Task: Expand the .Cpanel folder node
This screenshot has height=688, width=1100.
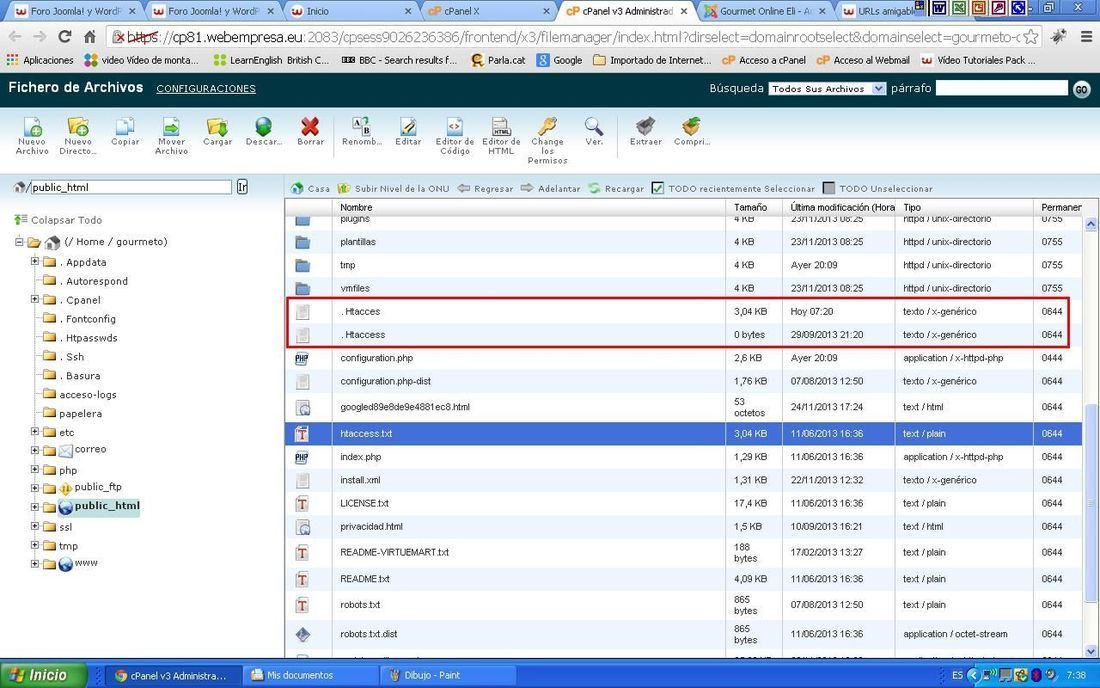Action: pyautogui.click(x=34, y=299)
